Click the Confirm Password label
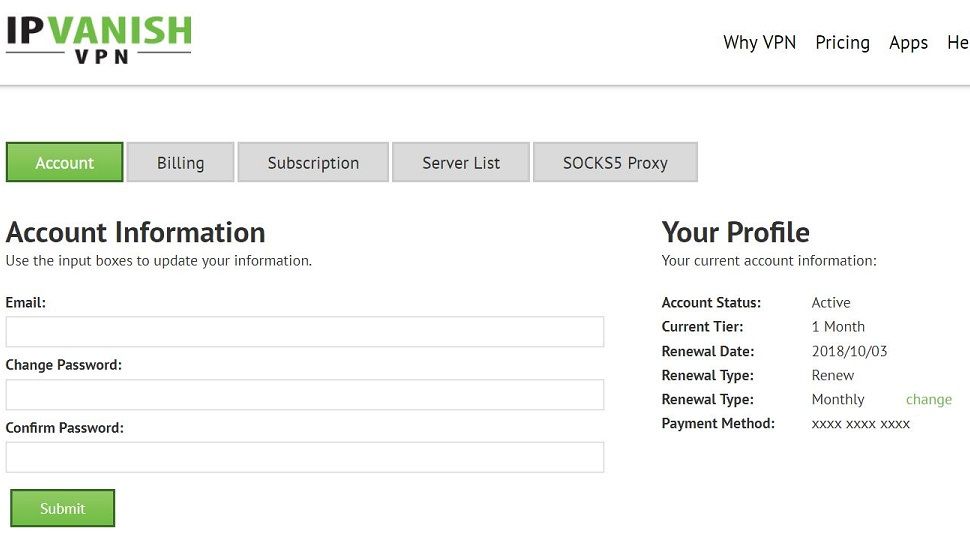This screenshot has height=545, width=970. click(x=65, y=428)
